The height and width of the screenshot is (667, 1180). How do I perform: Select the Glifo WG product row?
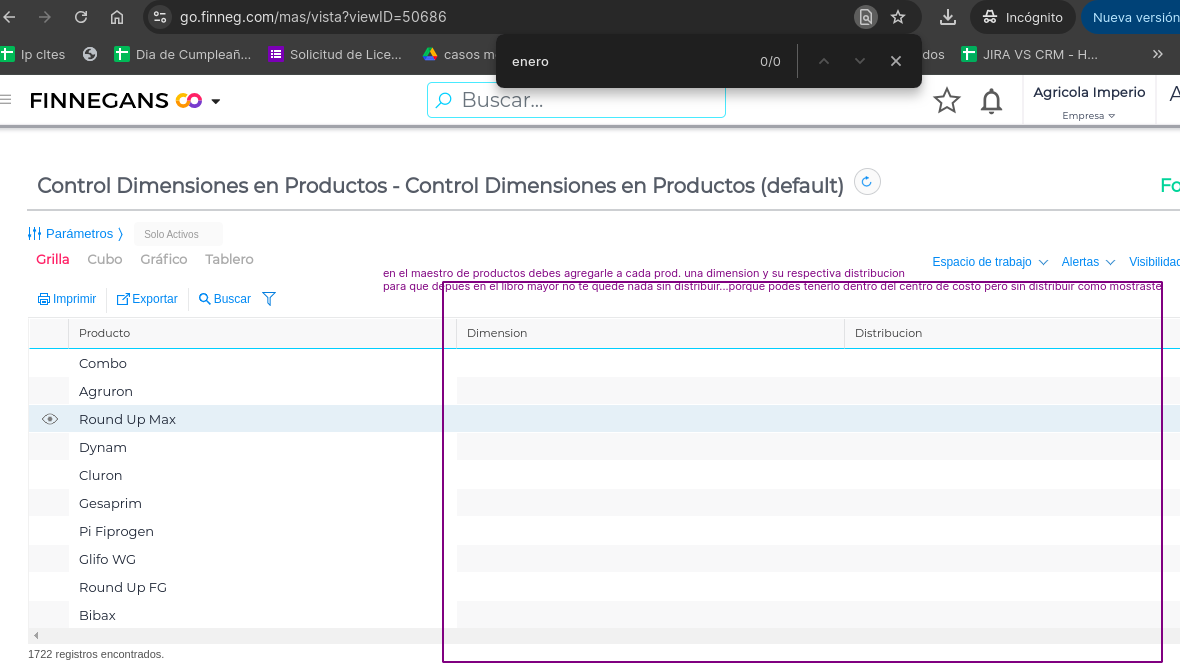click(604, 559)
